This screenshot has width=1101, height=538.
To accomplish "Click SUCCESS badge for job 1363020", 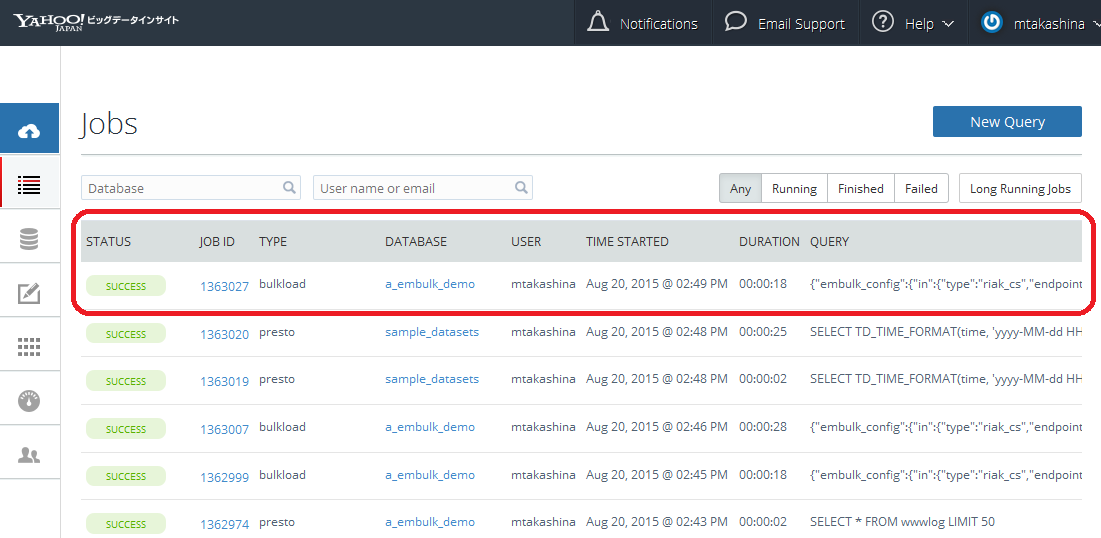I will (126, 334).
